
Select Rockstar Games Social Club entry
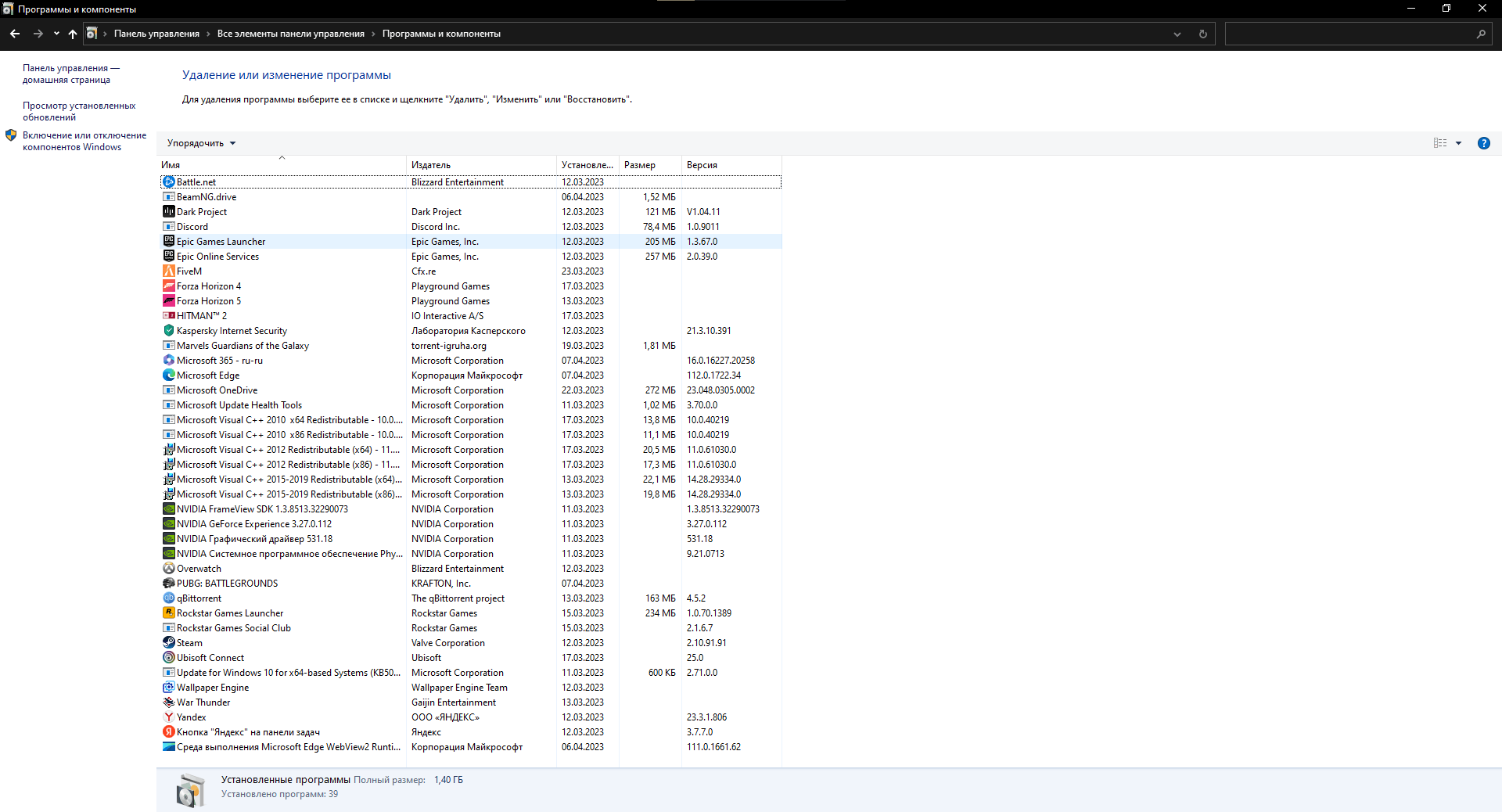point(470,628)
